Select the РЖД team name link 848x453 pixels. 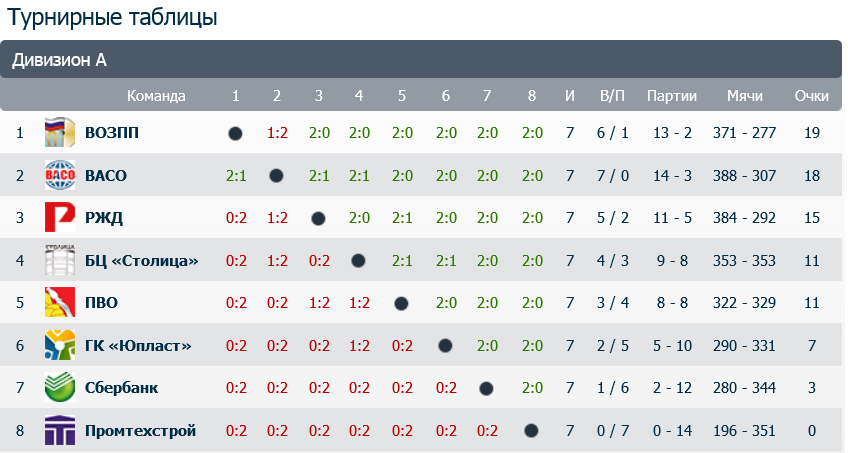tap(104, 218)
